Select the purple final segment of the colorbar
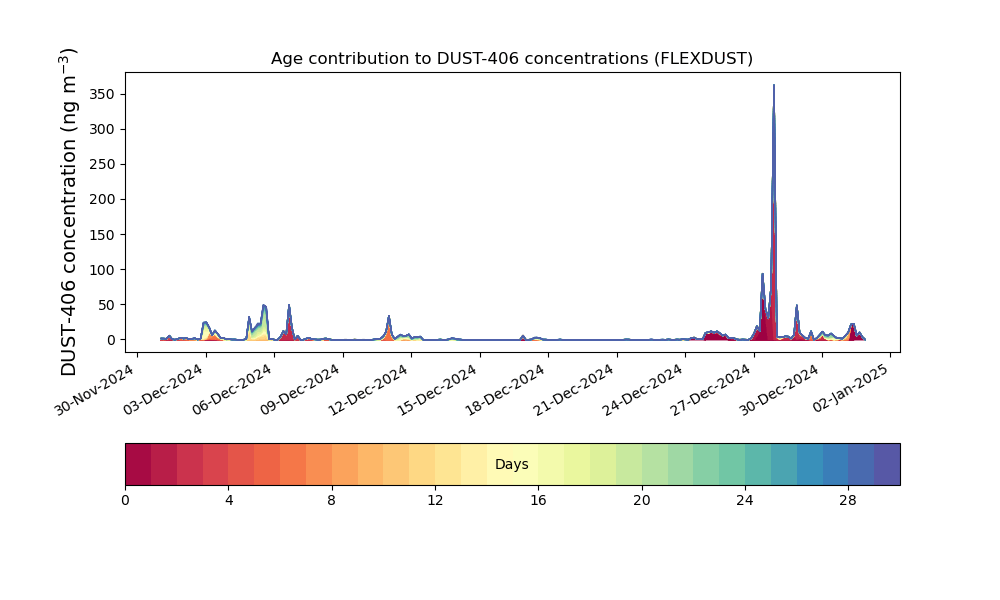Image resolution: width=1000 pixels, height=600 pixels. click(x=887, y=464)
